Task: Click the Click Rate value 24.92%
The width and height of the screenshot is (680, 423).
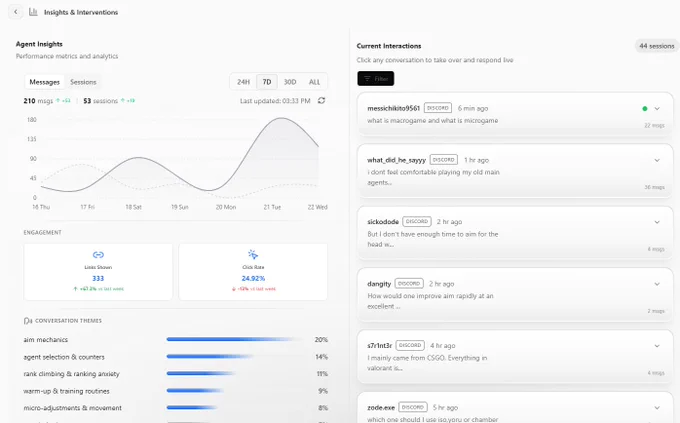Action: (253, 279)
